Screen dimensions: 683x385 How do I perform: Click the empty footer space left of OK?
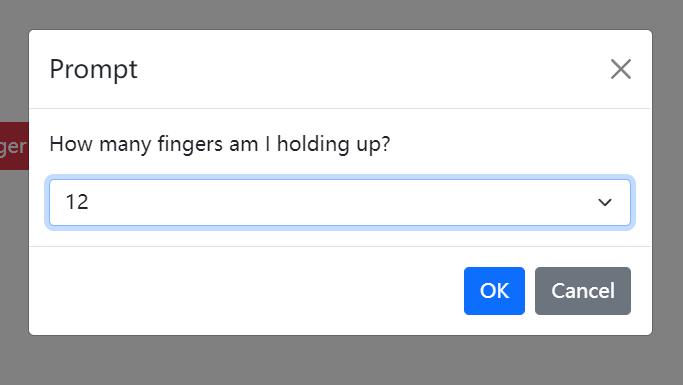[x=246, y=291]
